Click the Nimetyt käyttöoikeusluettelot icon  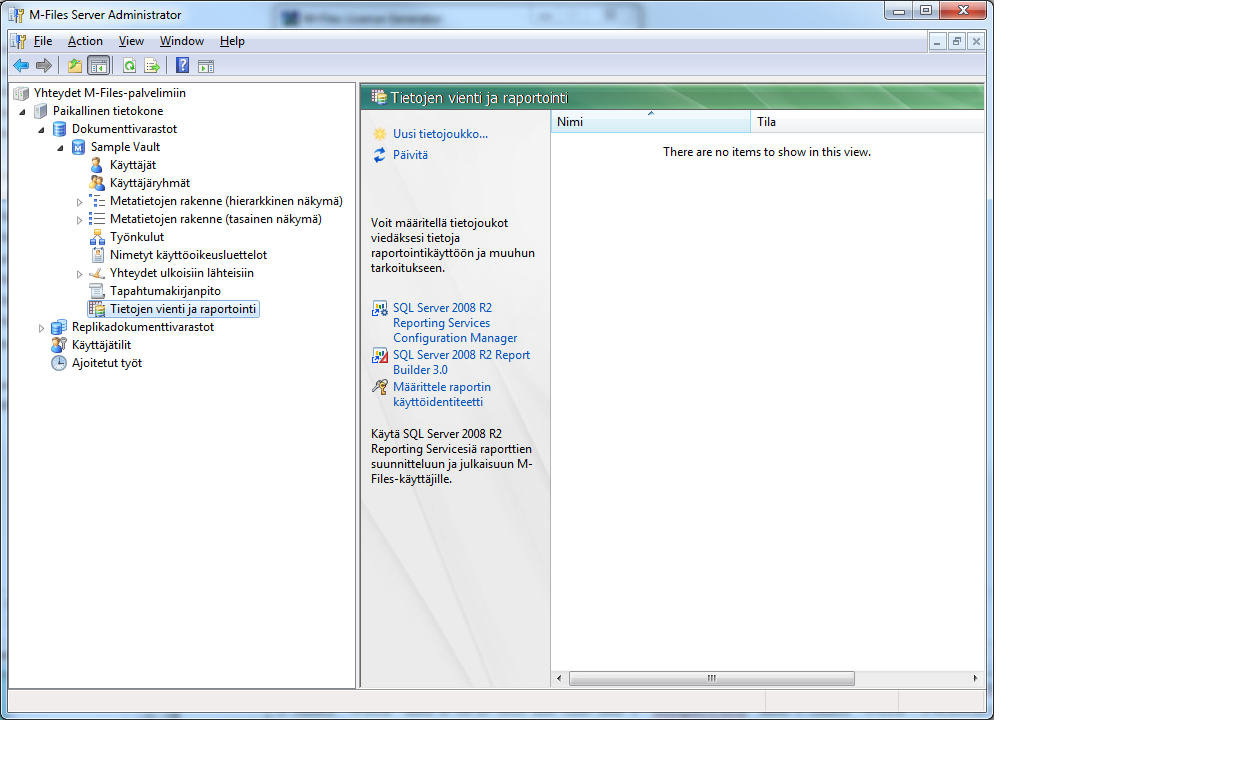pos(97,255)
